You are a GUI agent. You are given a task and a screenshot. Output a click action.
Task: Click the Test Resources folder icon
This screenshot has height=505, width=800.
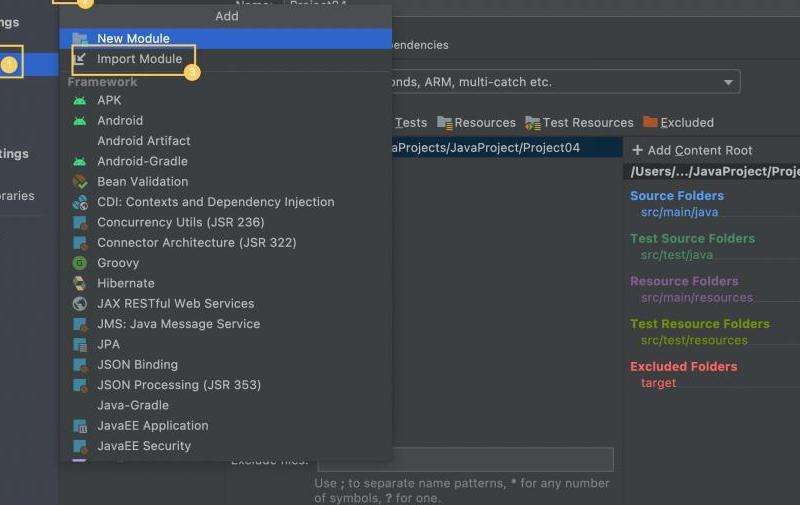(x=533, y=123)
